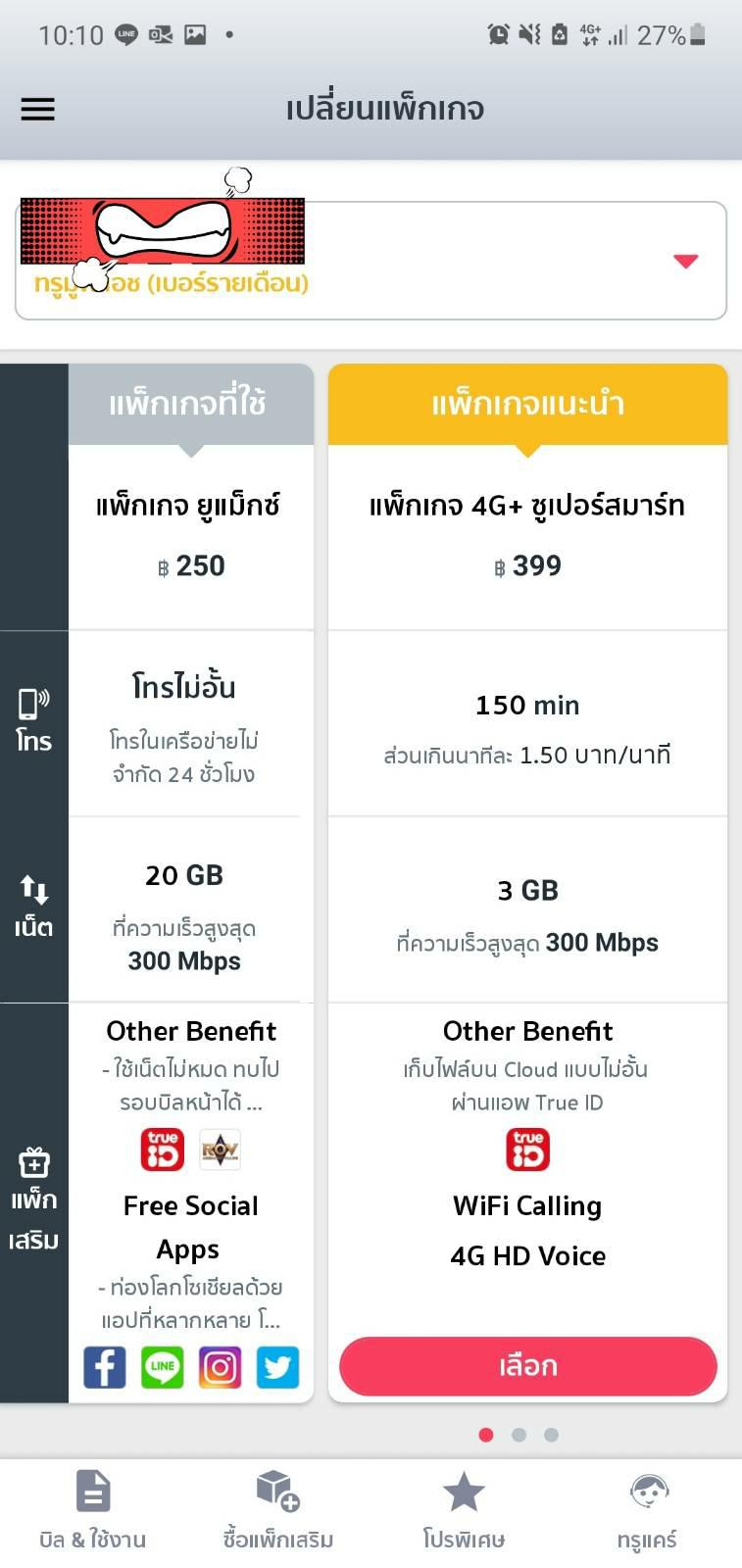Viewport: 742px width, 1568px height.
Task: Open ซื้อแพ็กเสริม tab
Action: pos(278,1510)
